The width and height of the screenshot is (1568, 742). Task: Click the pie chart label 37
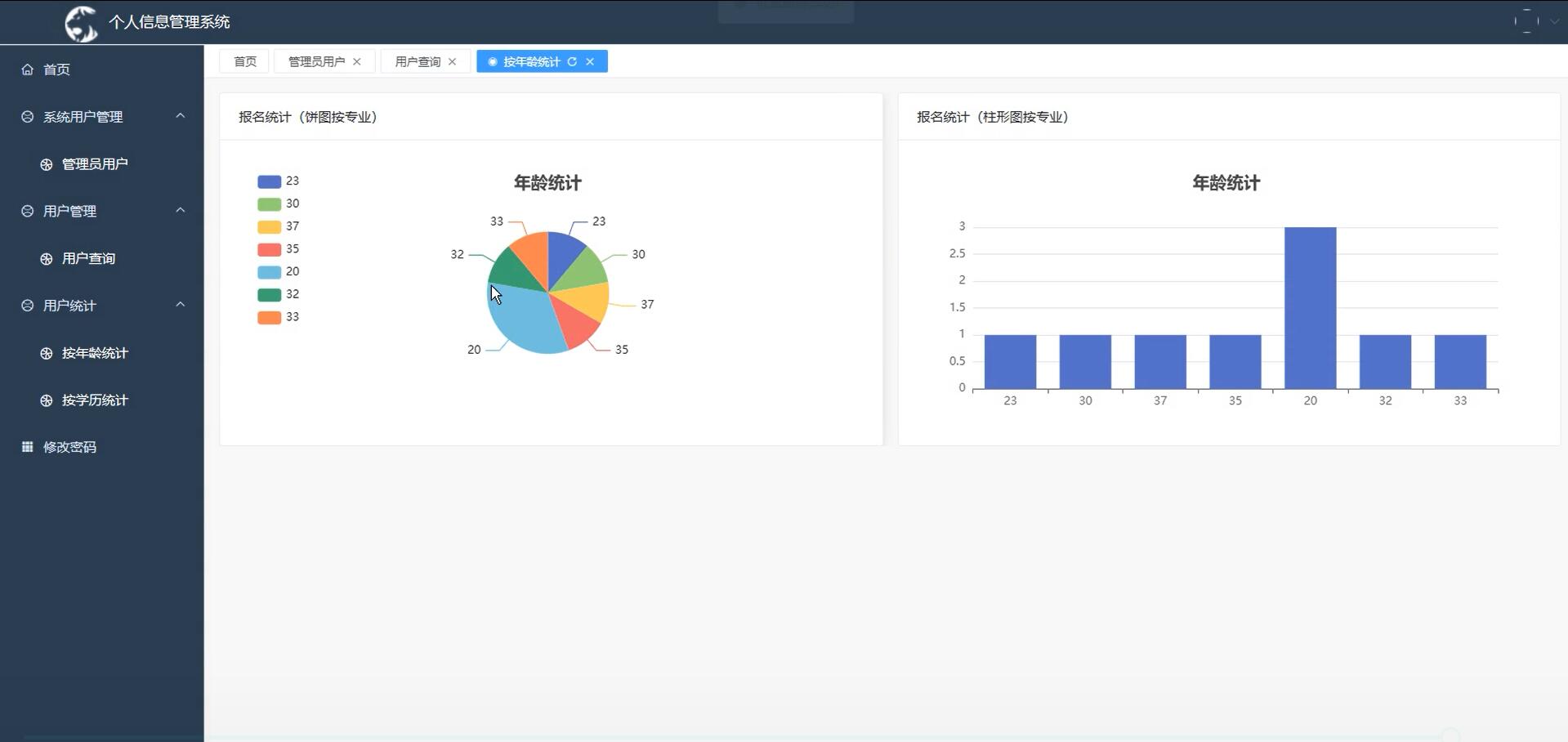point(647,305)
